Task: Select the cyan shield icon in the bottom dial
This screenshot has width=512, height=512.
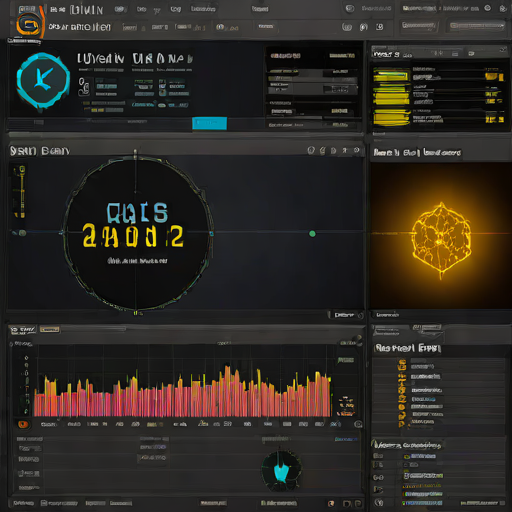Action: (281, 470)
